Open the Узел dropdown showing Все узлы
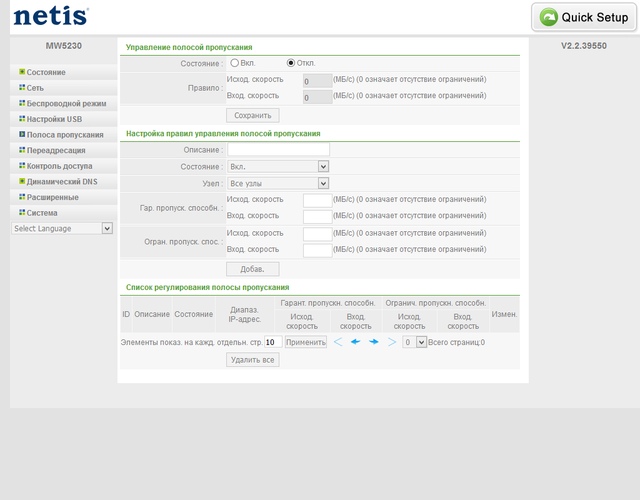The width and height of the screenshot is (640, 500). [278, 183]
